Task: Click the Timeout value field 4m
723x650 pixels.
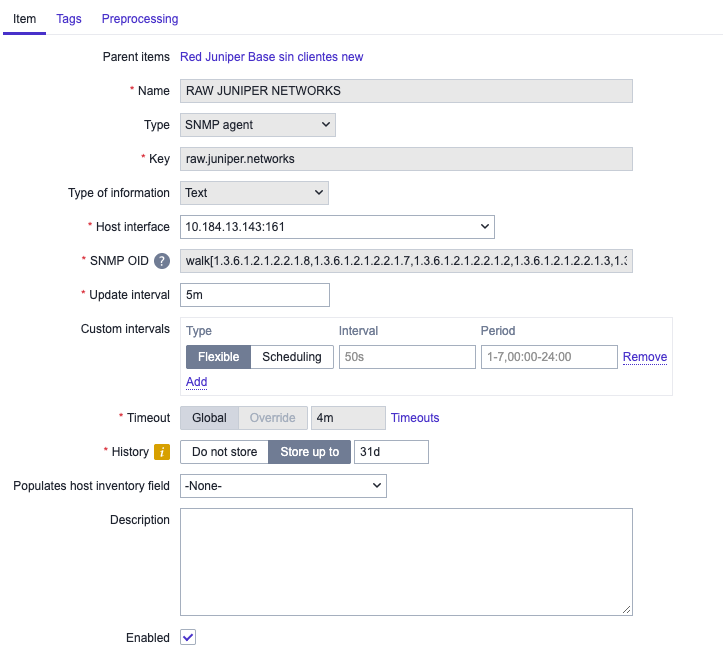Action: pos(348,418)
